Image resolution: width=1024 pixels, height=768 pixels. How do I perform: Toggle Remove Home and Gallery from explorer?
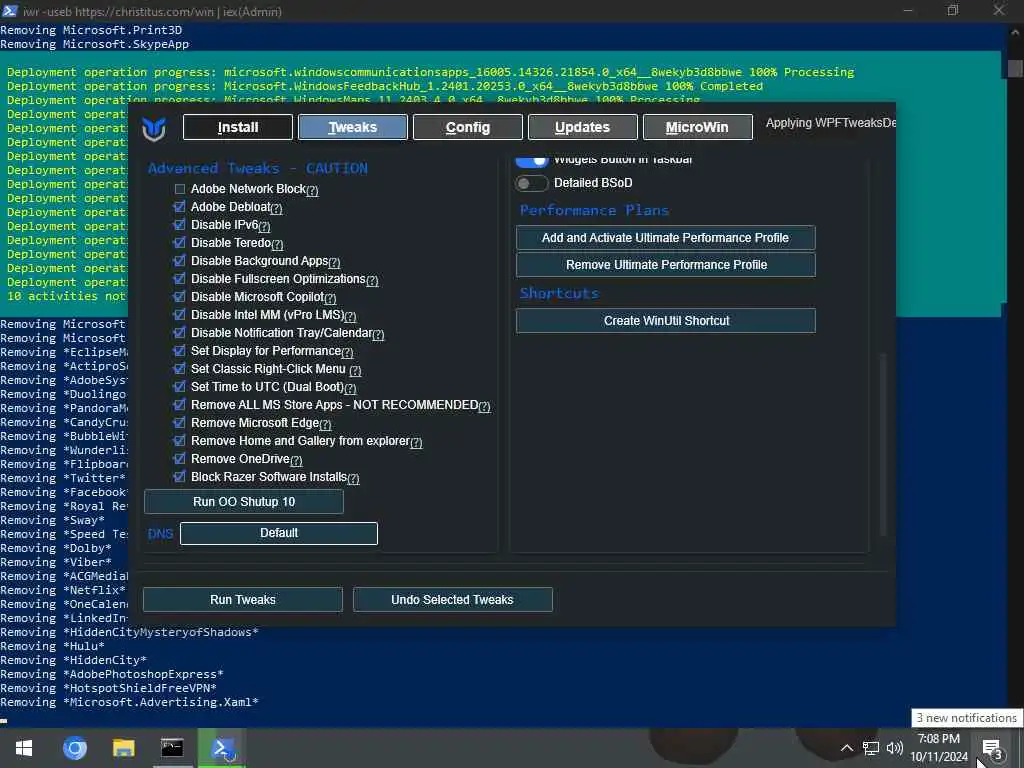(180, 441)
